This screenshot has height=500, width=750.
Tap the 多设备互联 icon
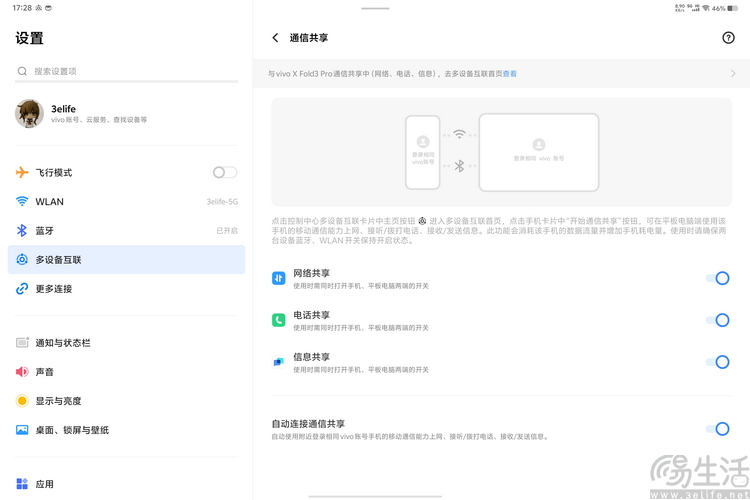(x=22, y=259)
